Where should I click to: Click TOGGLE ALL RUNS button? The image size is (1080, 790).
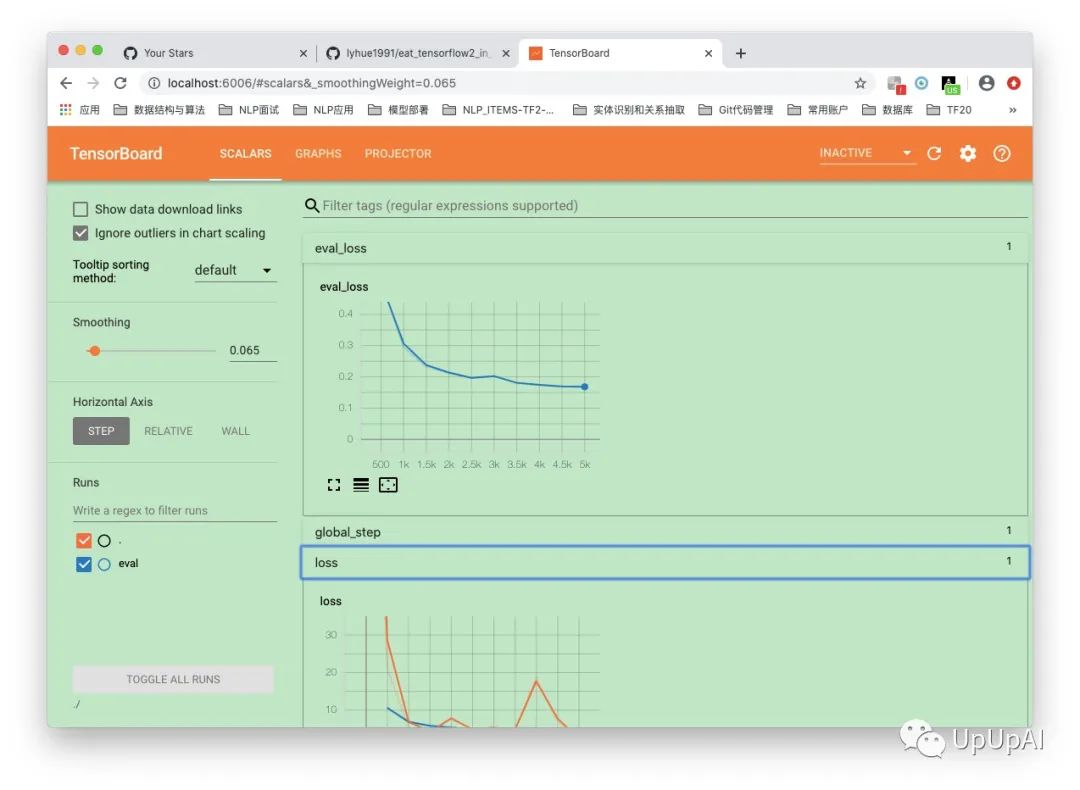pyautogui.click(x=173, y=679)
